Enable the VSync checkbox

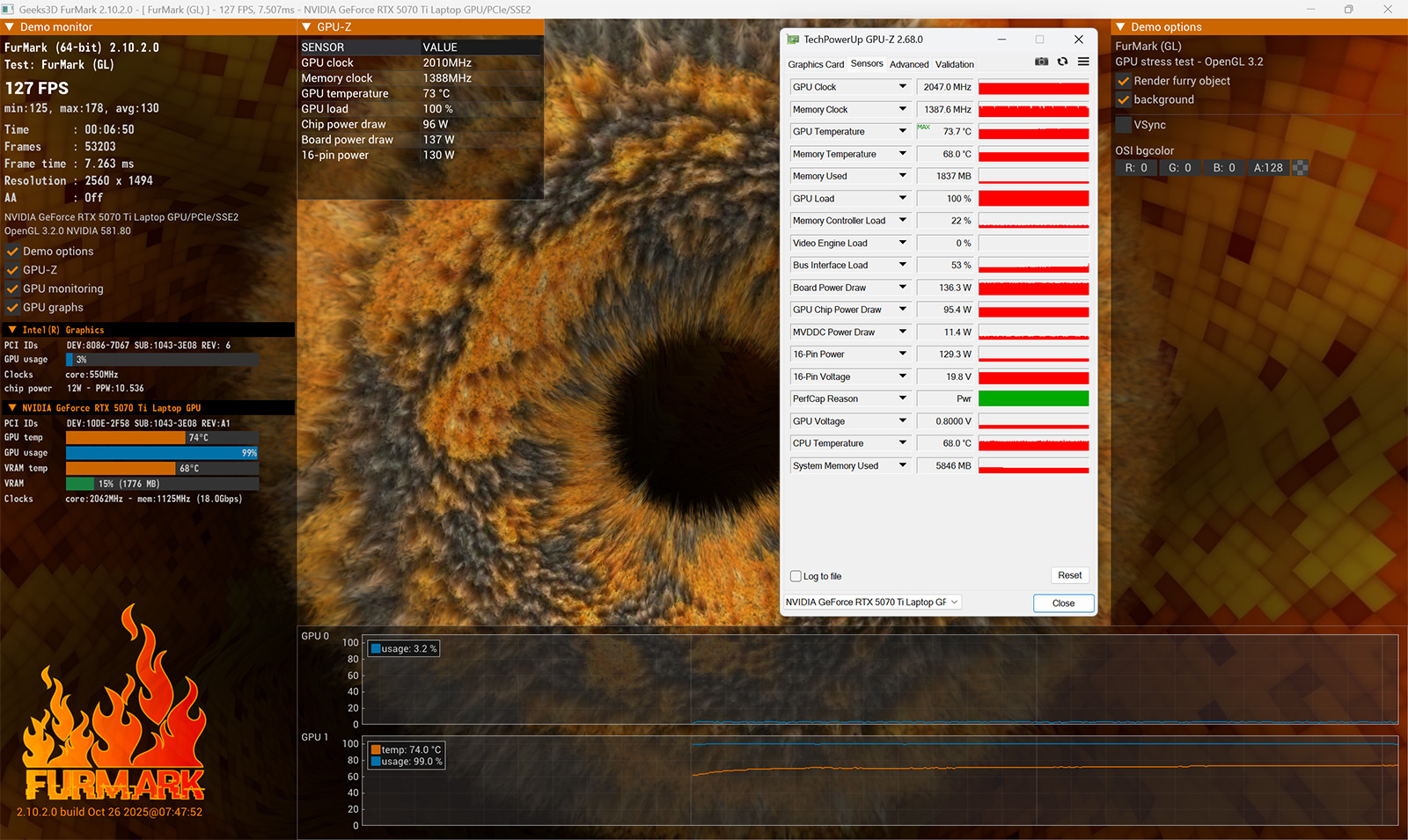click(x=1124, y=125)
